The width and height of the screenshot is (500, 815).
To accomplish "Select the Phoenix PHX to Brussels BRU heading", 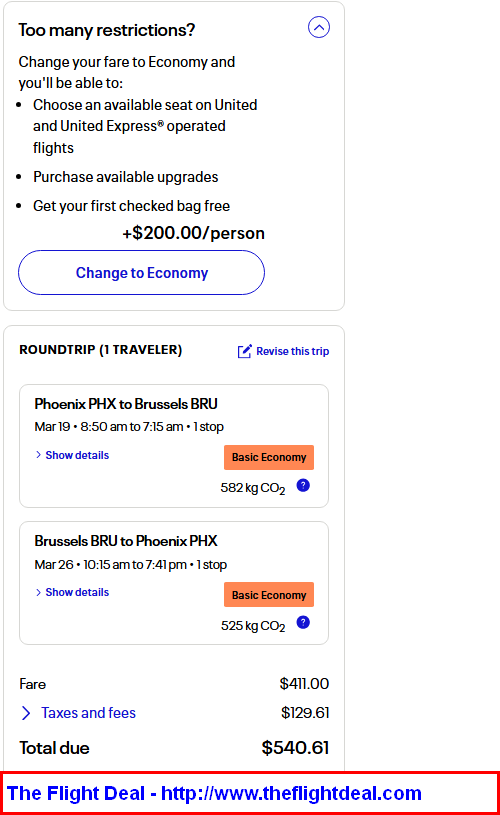I will click(126, 404).
